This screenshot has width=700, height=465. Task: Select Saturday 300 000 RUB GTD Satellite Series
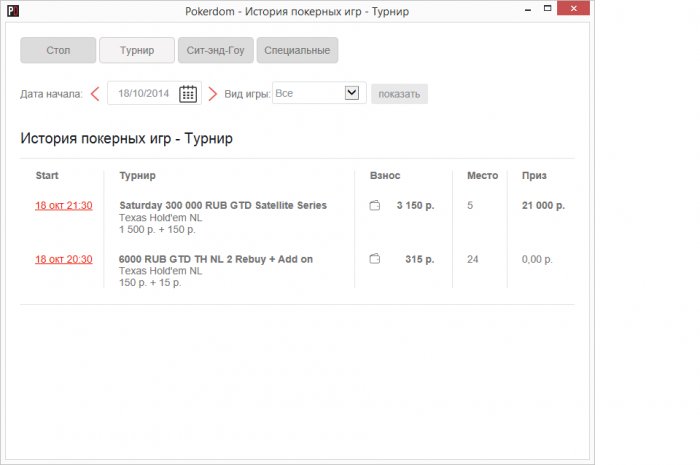pos(223,205)
